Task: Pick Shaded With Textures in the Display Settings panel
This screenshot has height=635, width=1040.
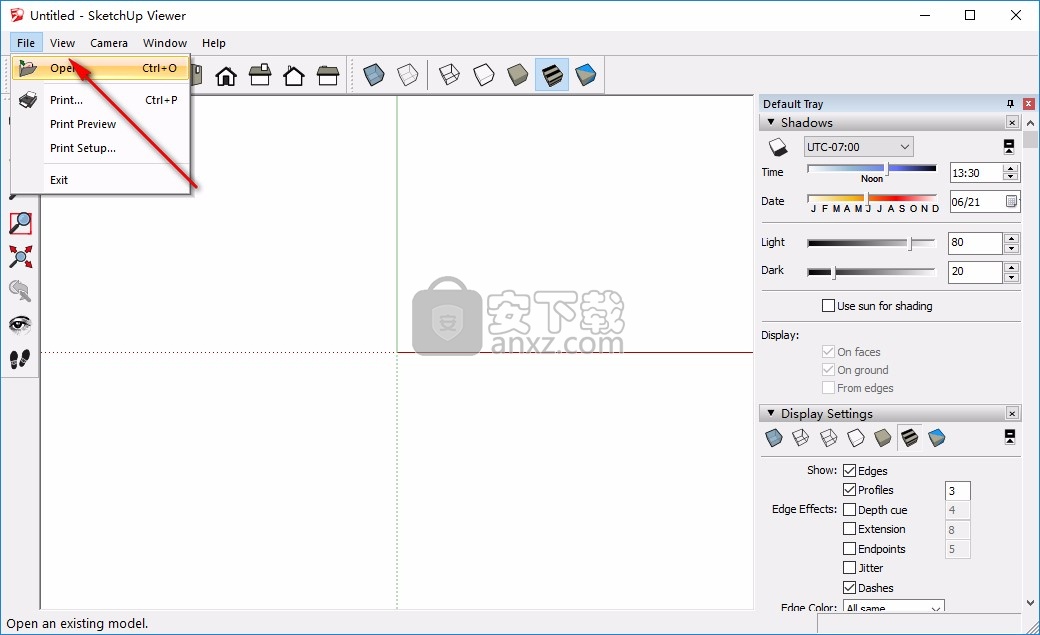Action: tap(909, 437)
